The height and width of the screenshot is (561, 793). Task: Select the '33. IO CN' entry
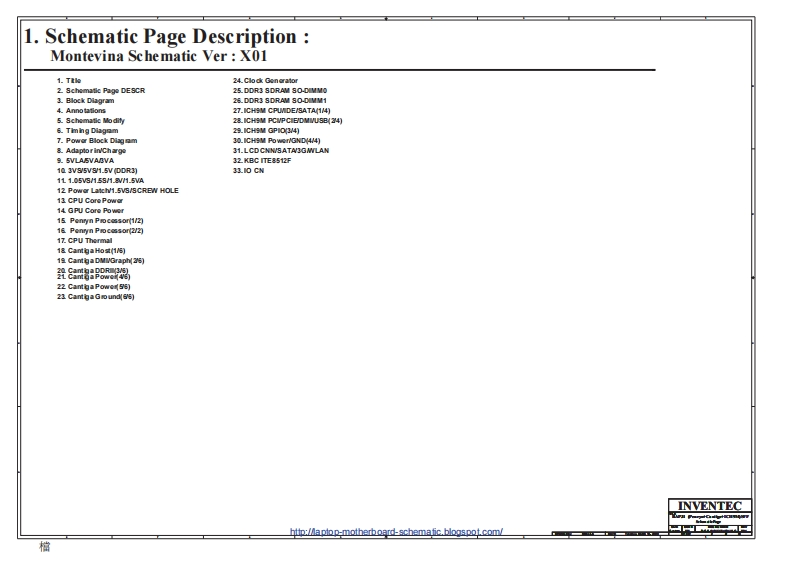tap(248, 171)
